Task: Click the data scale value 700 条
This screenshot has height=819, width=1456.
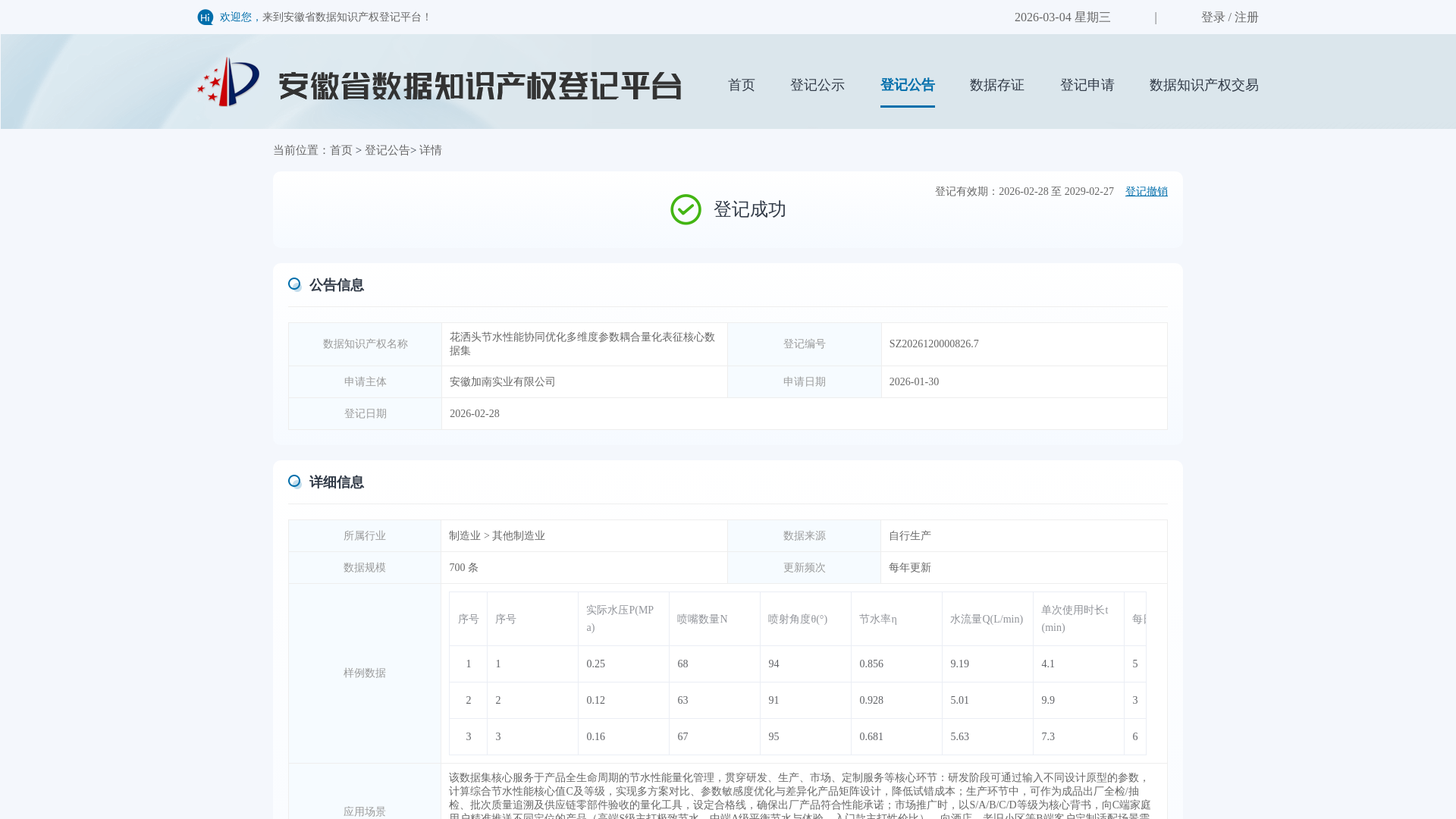Action: (x=463, y=568)
